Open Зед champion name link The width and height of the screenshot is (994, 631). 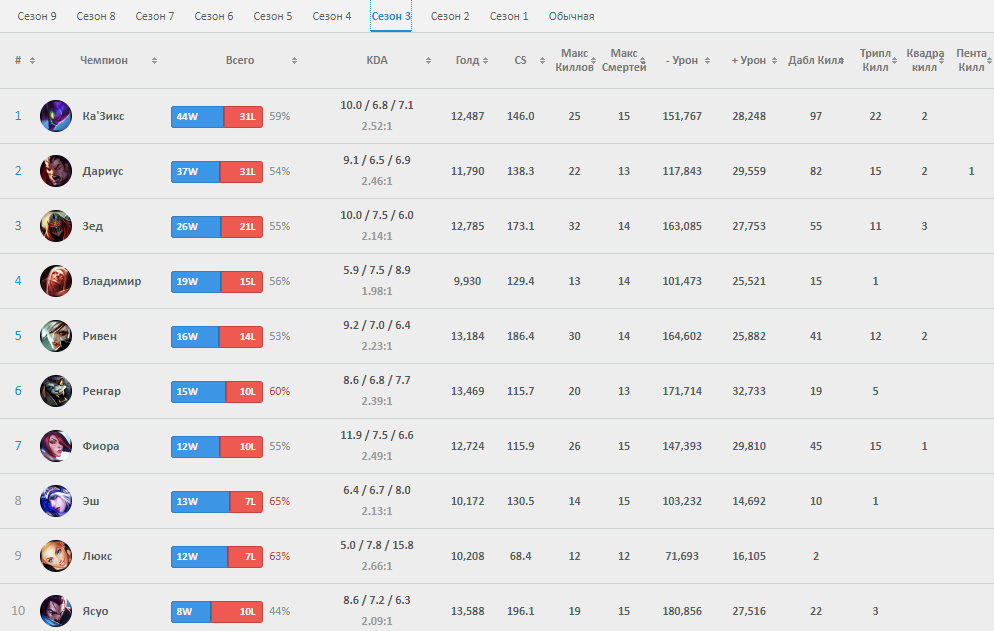click(x=93, y=226)
